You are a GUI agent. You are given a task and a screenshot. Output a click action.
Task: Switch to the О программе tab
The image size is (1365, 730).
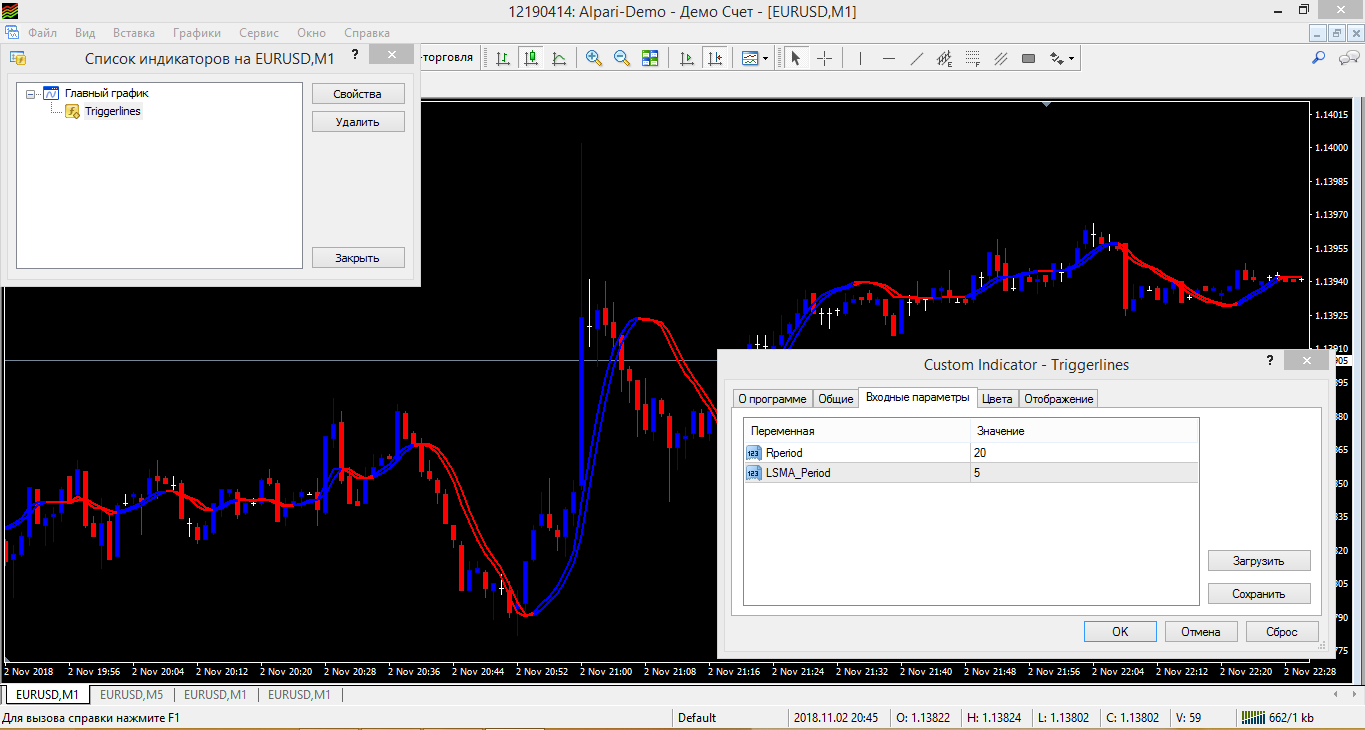click(x=772, y=398)
